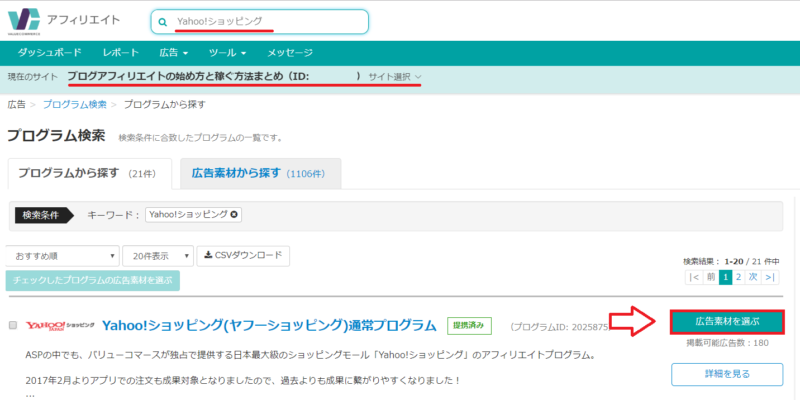
Task: Click the 広告 breadcrumb text
Action: tap(16, 105)
